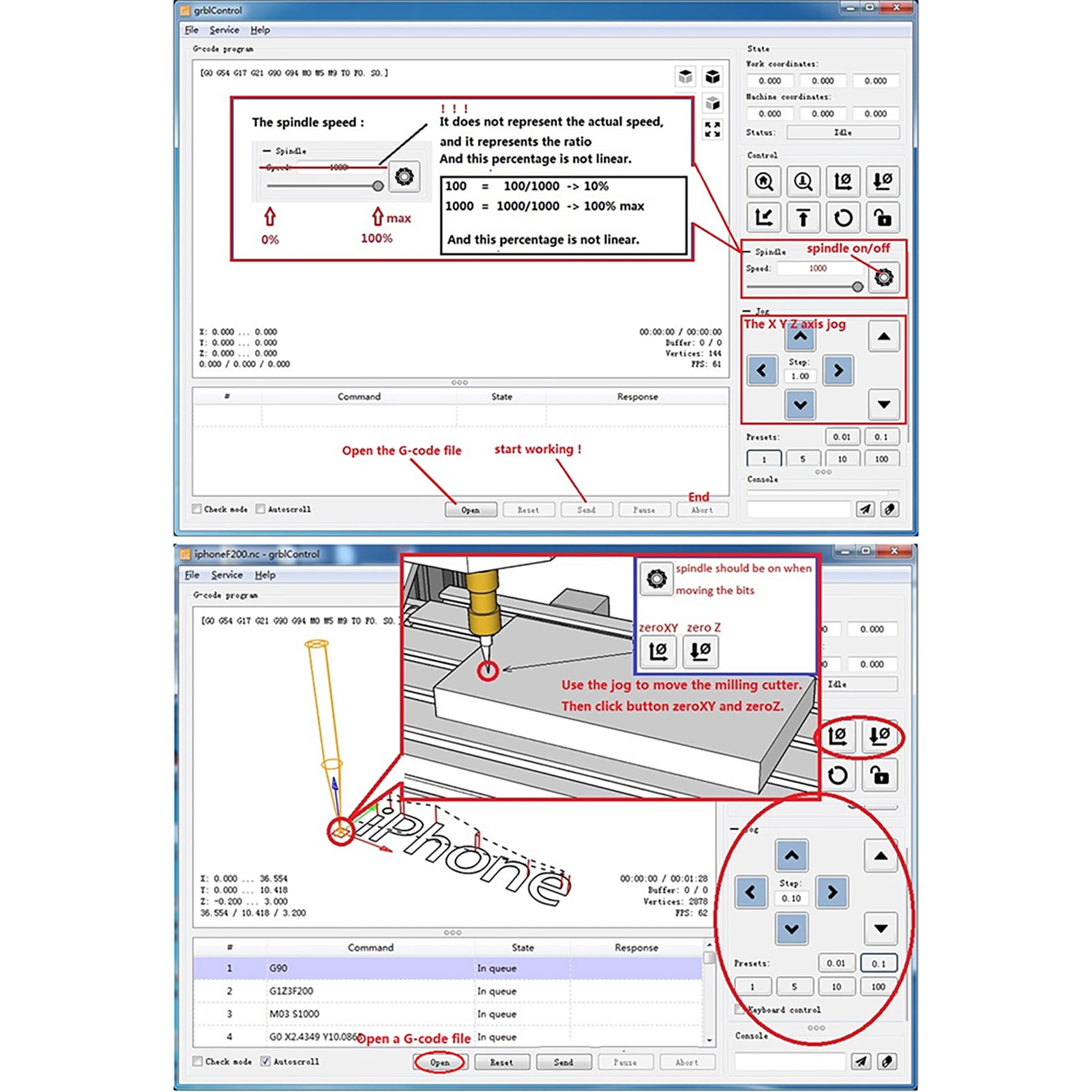Uncheck Autoscroll in the iphoneF200.nc window
1092x1092 pixels.
tap(265, 1061)
